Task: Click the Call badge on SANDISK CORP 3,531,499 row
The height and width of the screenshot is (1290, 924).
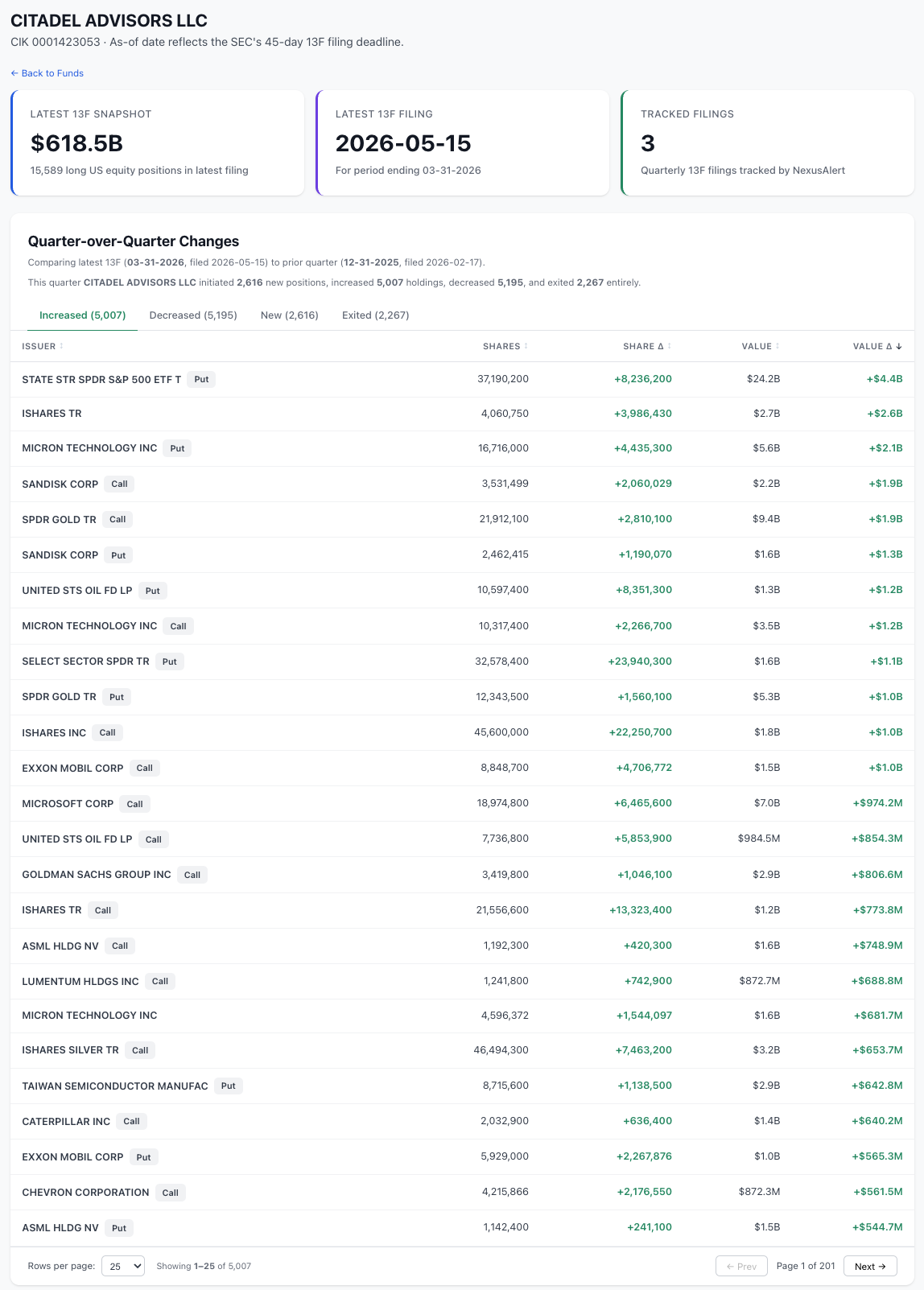Action: [x=119, y=484]
